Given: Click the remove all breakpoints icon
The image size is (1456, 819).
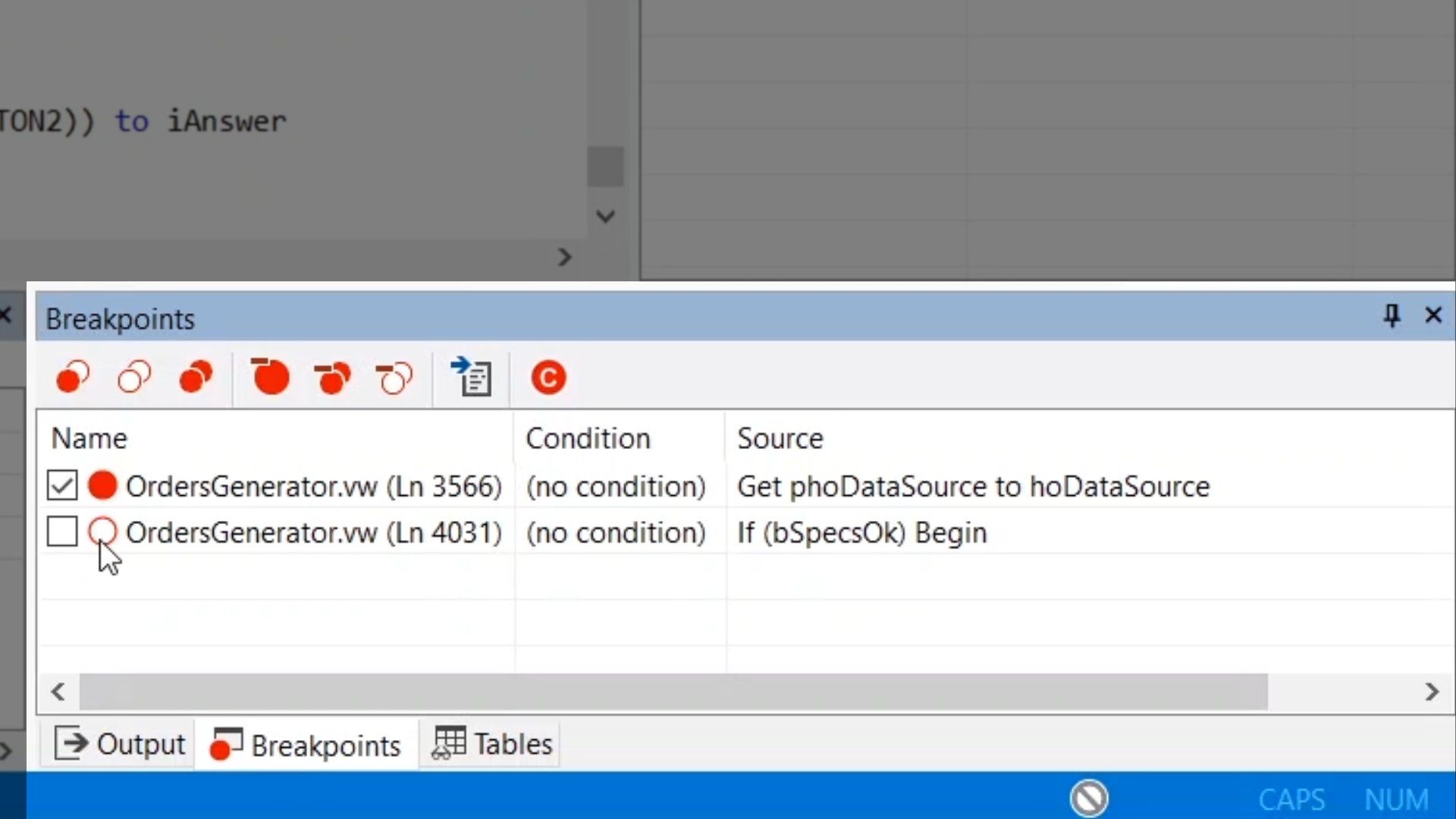Looking at the screenshot, I should (332, 377).
